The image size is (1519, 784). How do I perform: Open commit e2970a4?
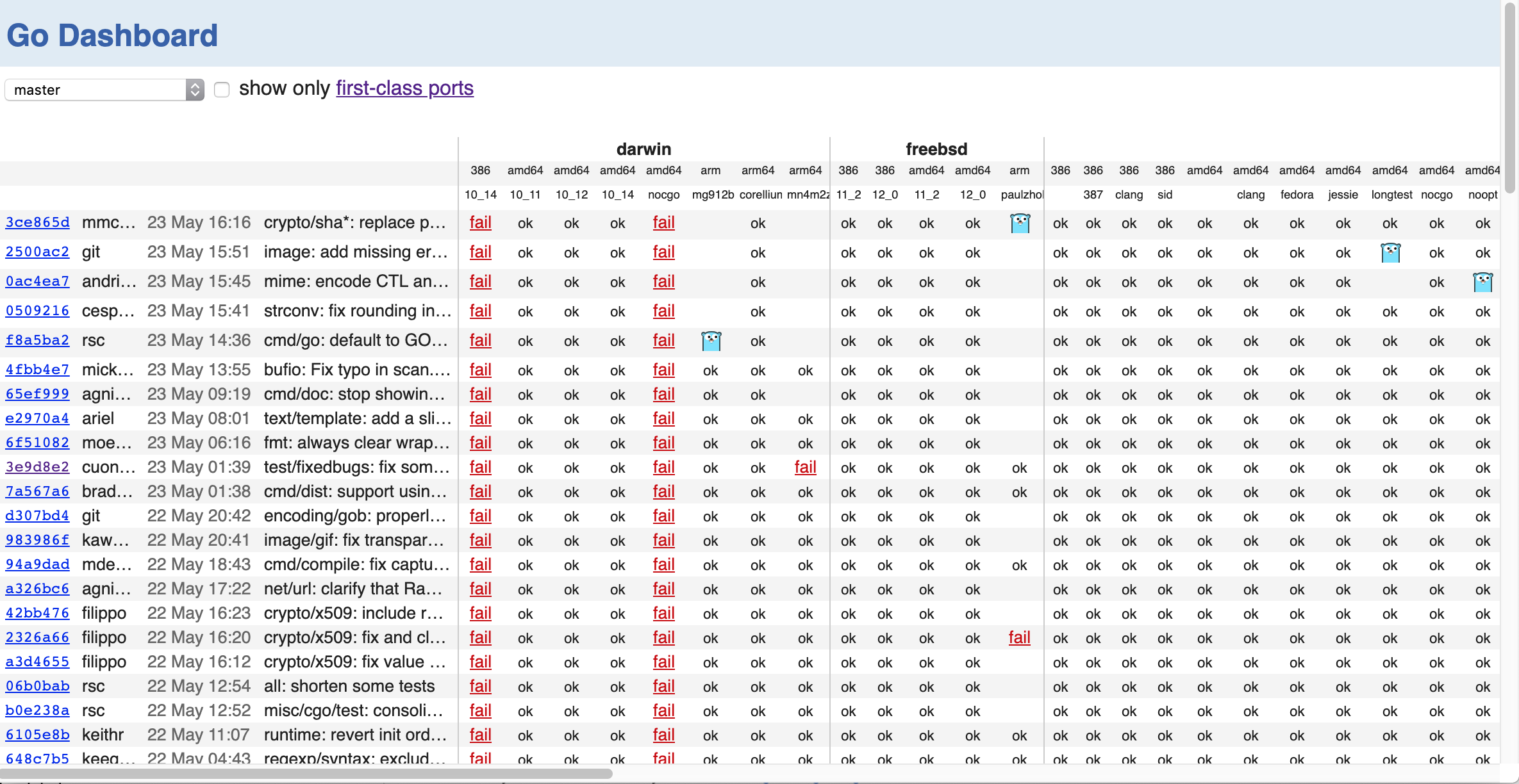[37, 418]
